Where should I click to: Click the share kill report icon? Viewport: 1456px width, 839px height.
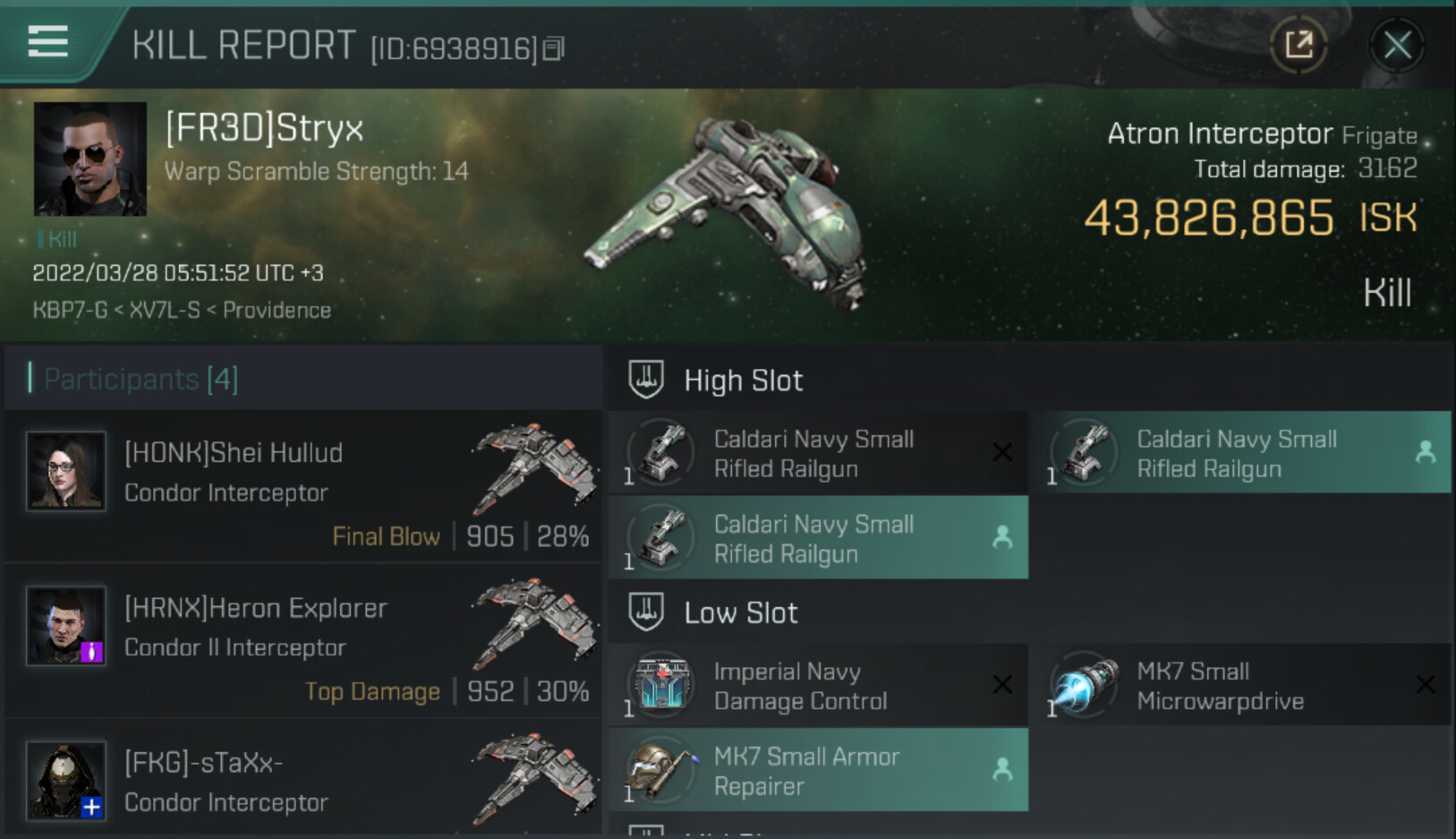(x=1298, y=44)
